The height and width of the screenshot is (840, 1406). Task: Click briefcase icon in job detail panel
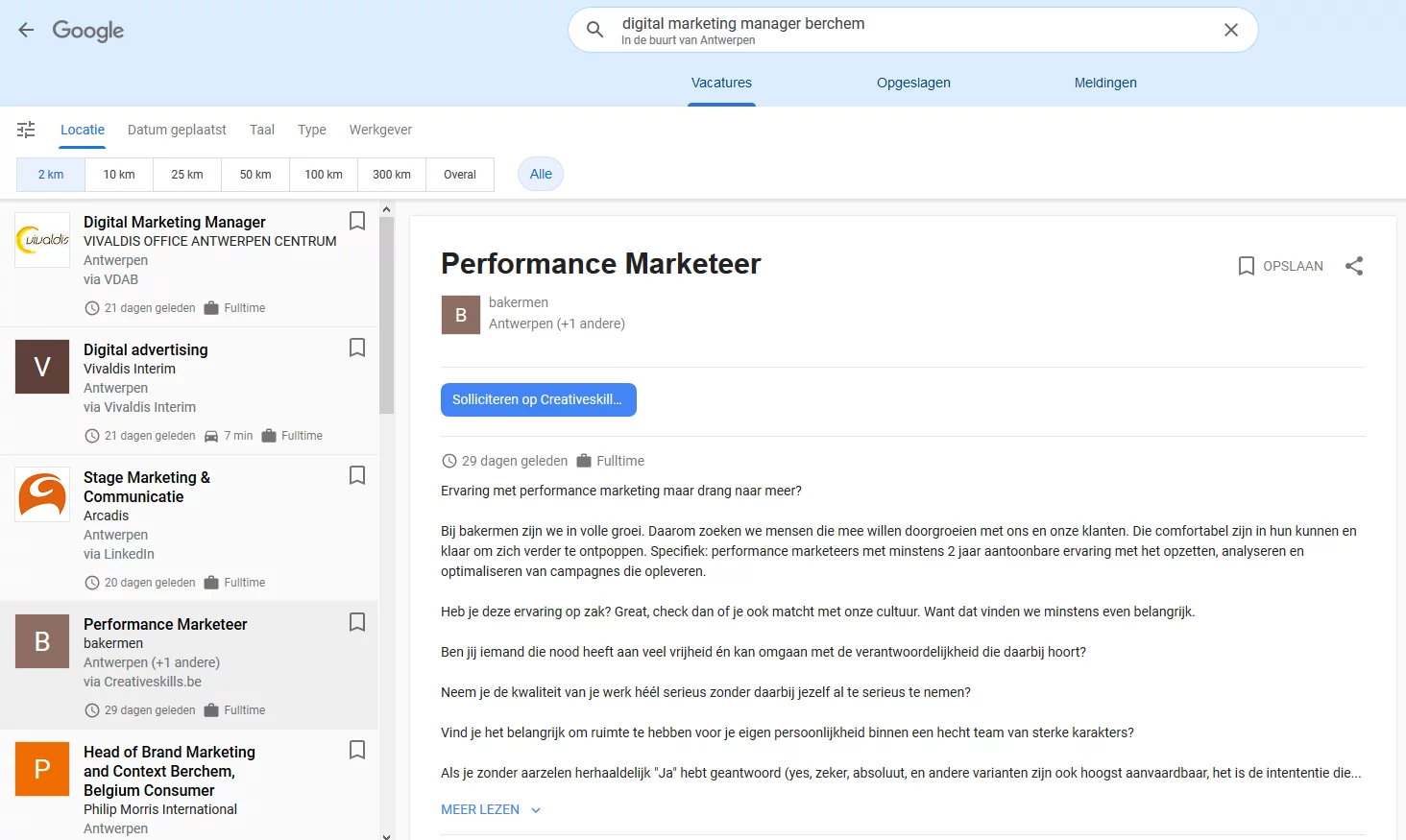coord(584,461)
